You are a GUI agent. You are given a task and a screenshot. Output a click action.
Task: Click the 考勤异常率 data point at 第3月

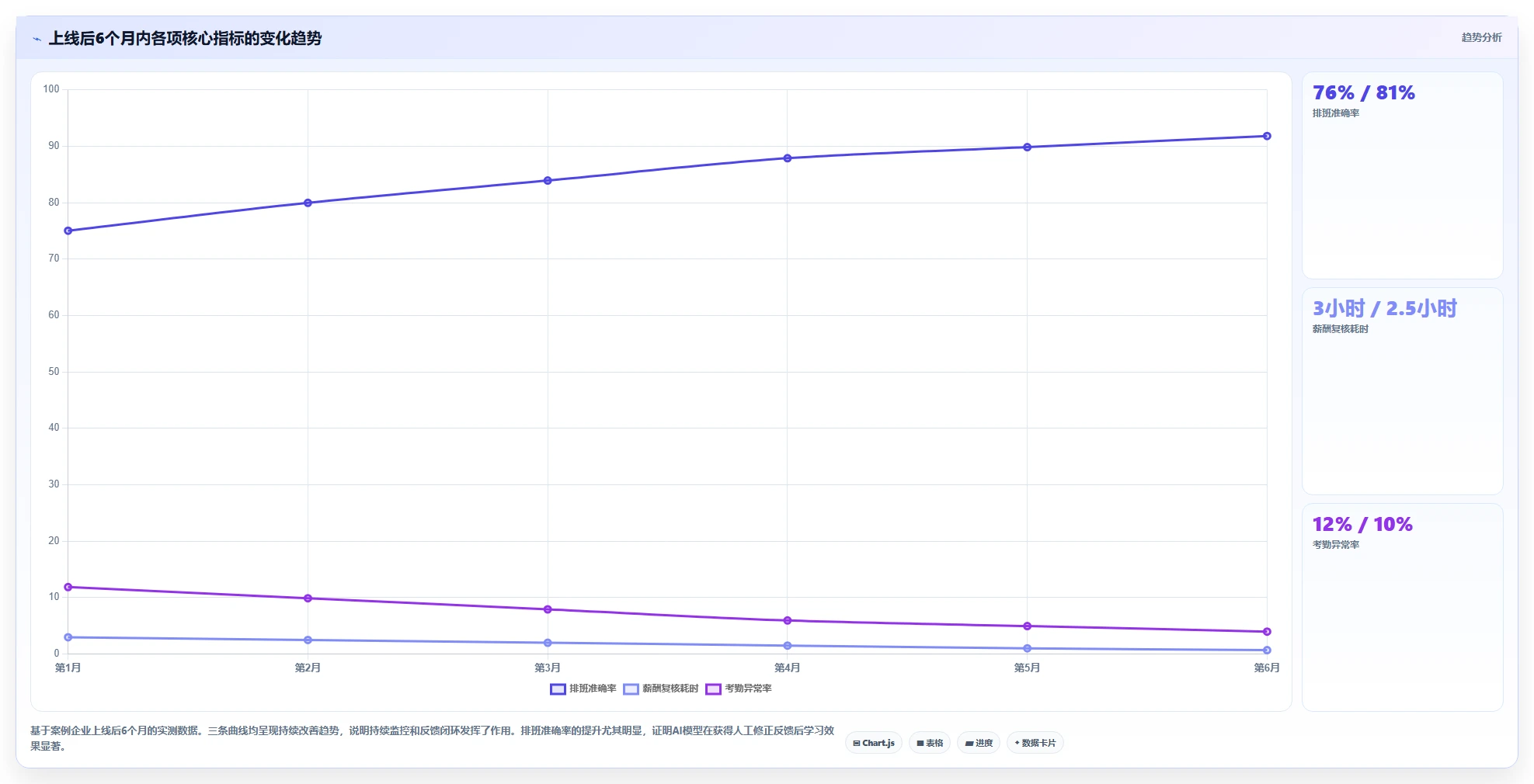pyautogui.click(x=548, y=609)
